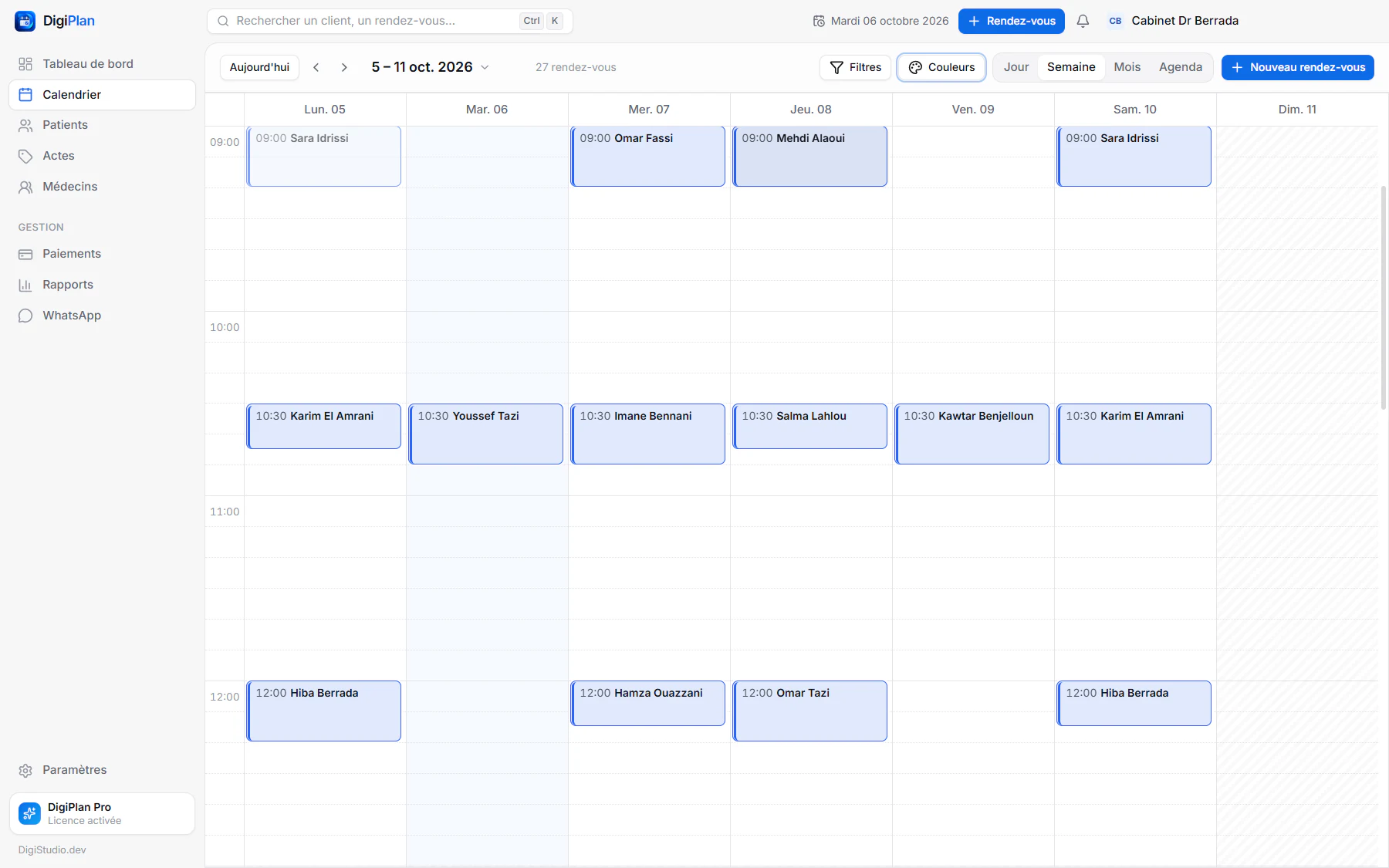Open 09:00 Omar Fassi appointment
1389x868 pixels.
[x=648, y=157]
